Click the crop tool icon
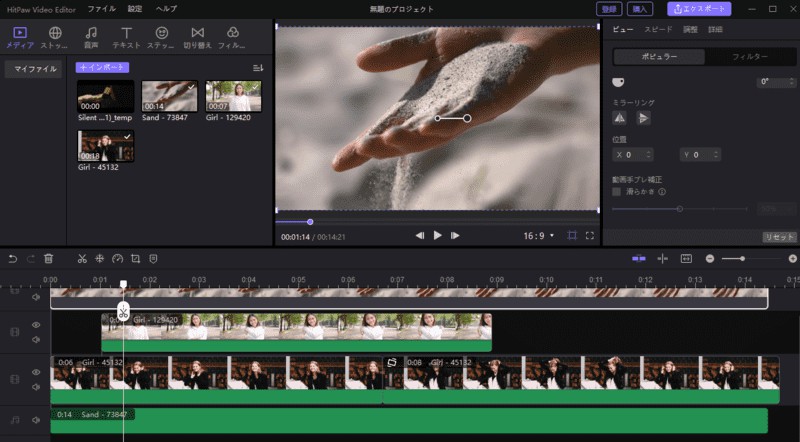 [x=135, y=259]
